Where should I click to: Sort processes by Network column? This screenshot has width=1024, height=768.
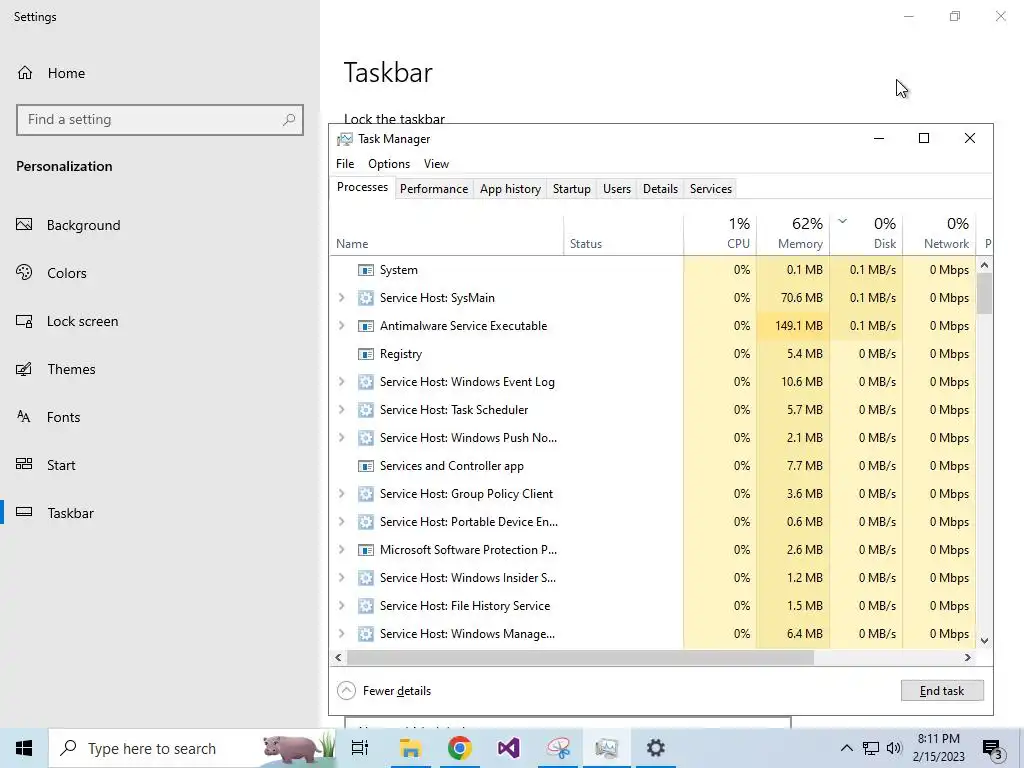[939, 235]
